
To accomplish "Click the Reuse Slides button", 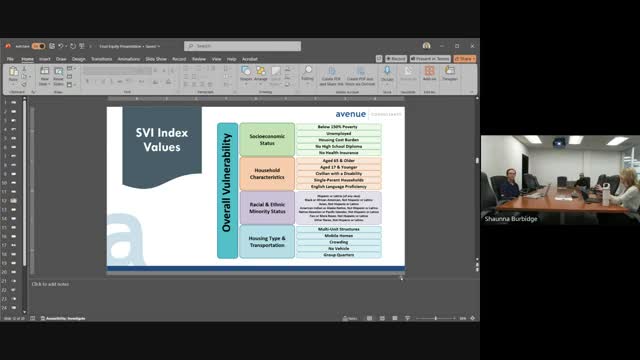I will [x=58, y=76].
